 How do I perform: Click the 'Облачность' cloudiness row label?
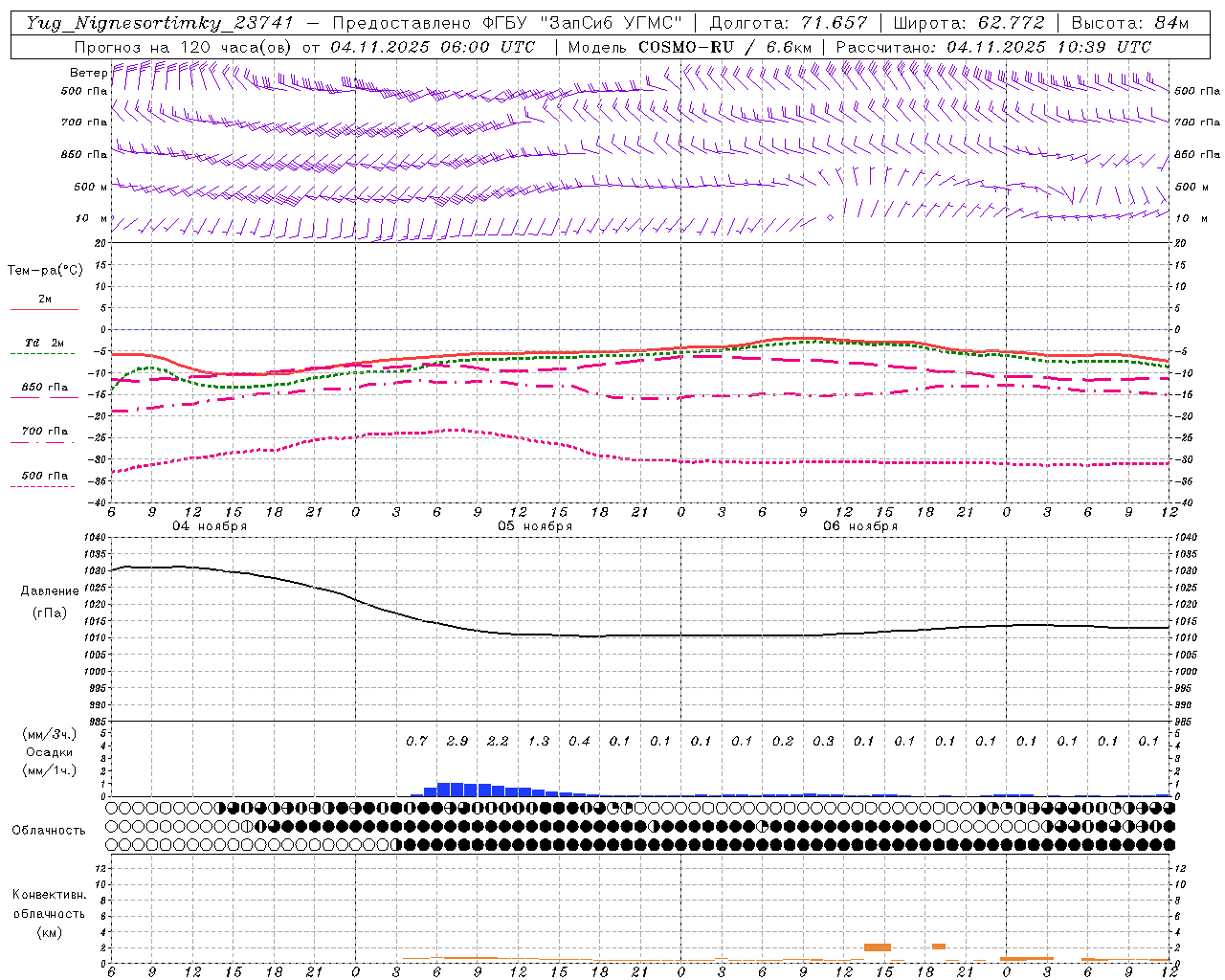[x=49, y=830]
